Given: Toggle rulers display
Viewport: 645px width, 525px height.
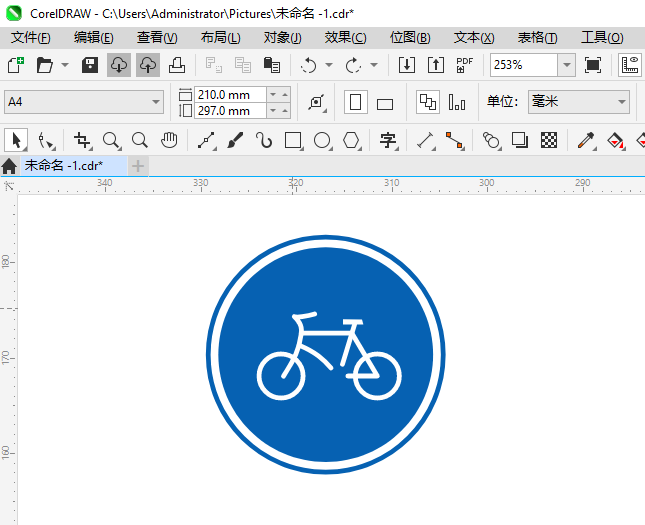Looking at the screenshot, I should pos(630,65).
